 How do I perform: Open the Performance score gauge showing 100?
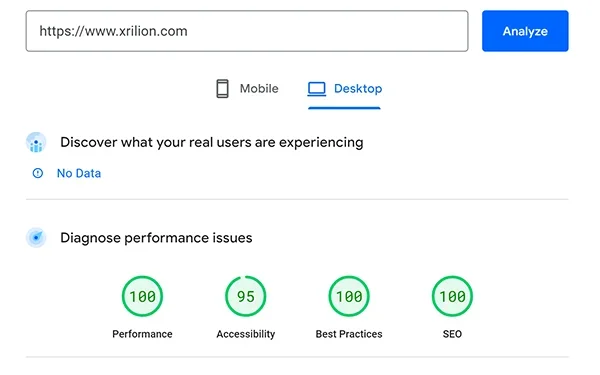[x=142, y=296]
